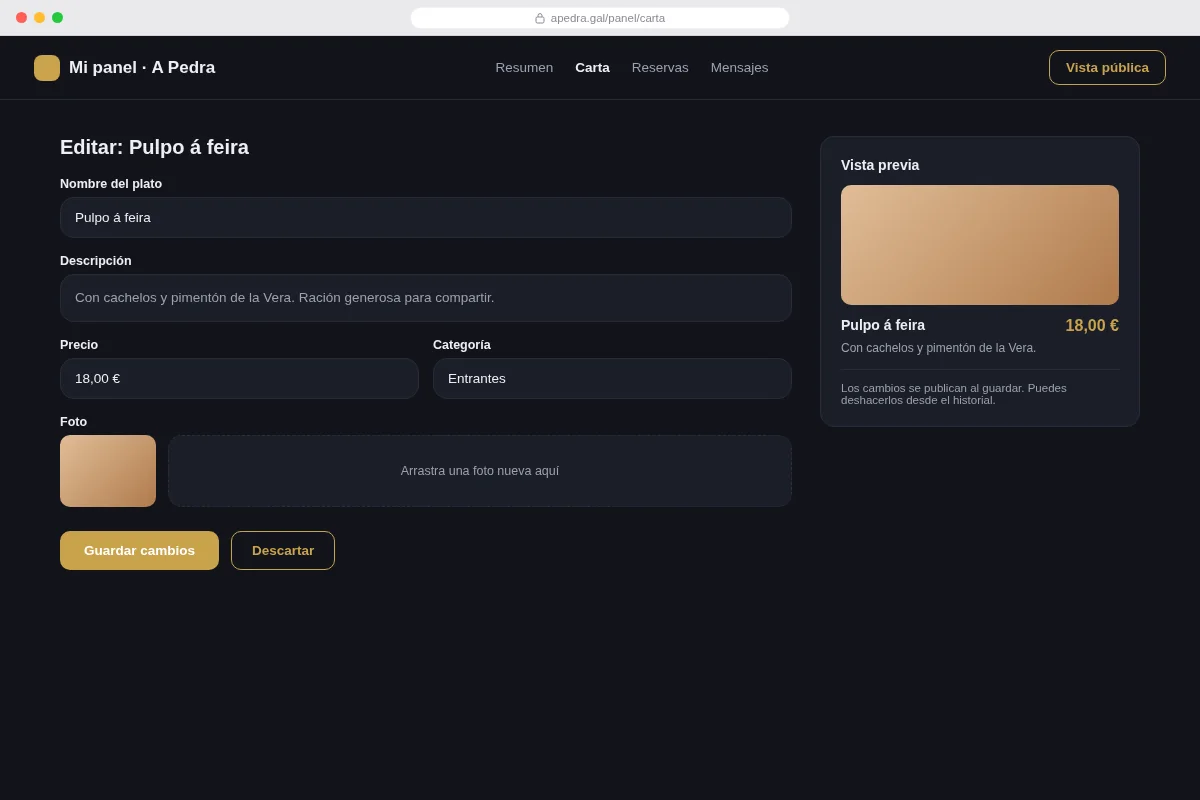
Task: Click the 'Precio' label
Action: point(79,345)
